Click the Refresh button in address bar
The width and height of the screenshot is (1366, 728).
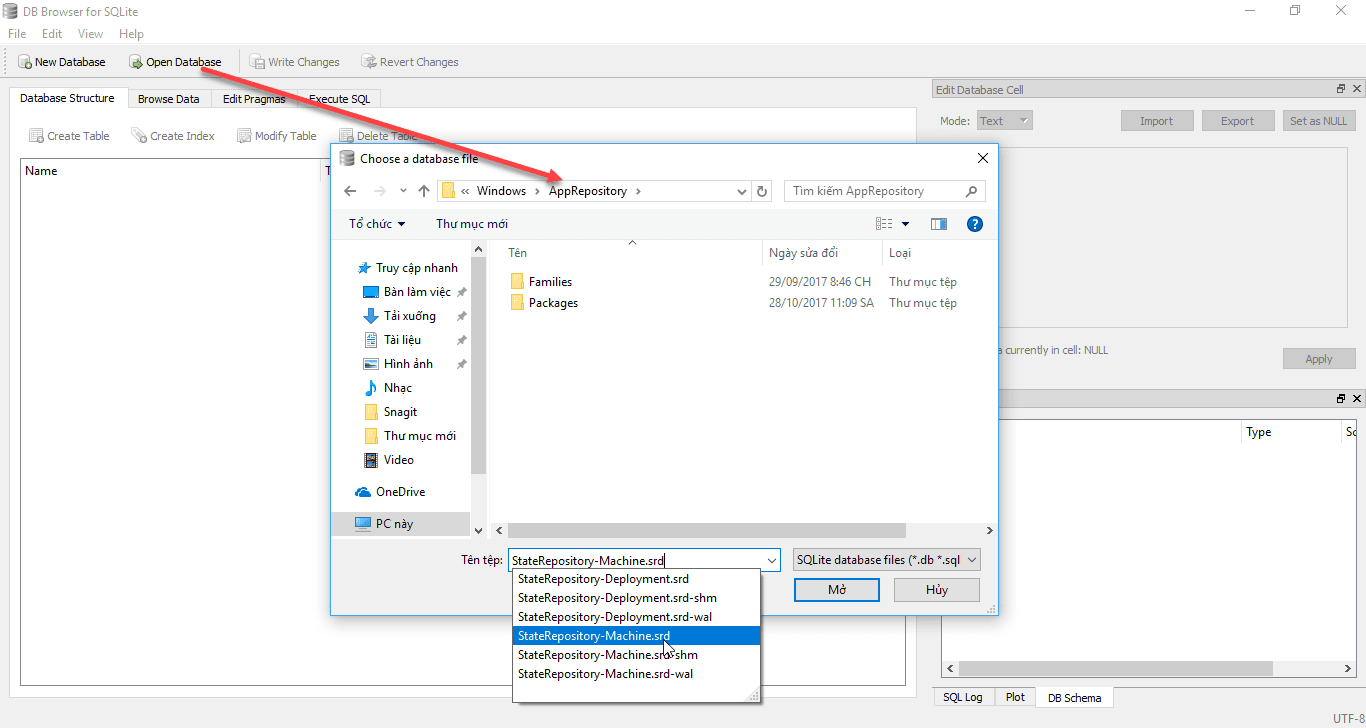(x=763, y=191)
